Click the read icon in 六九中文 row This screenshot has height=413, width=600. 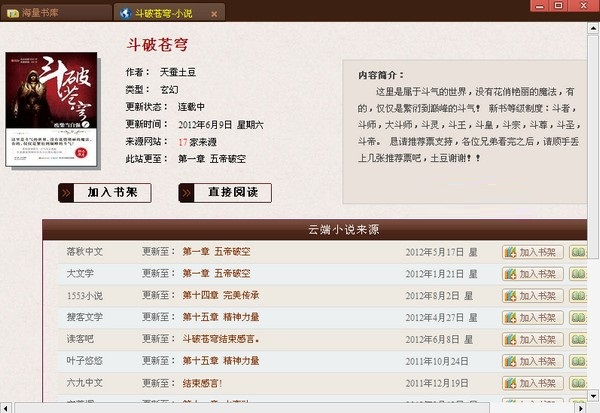[x=578, y=383]
